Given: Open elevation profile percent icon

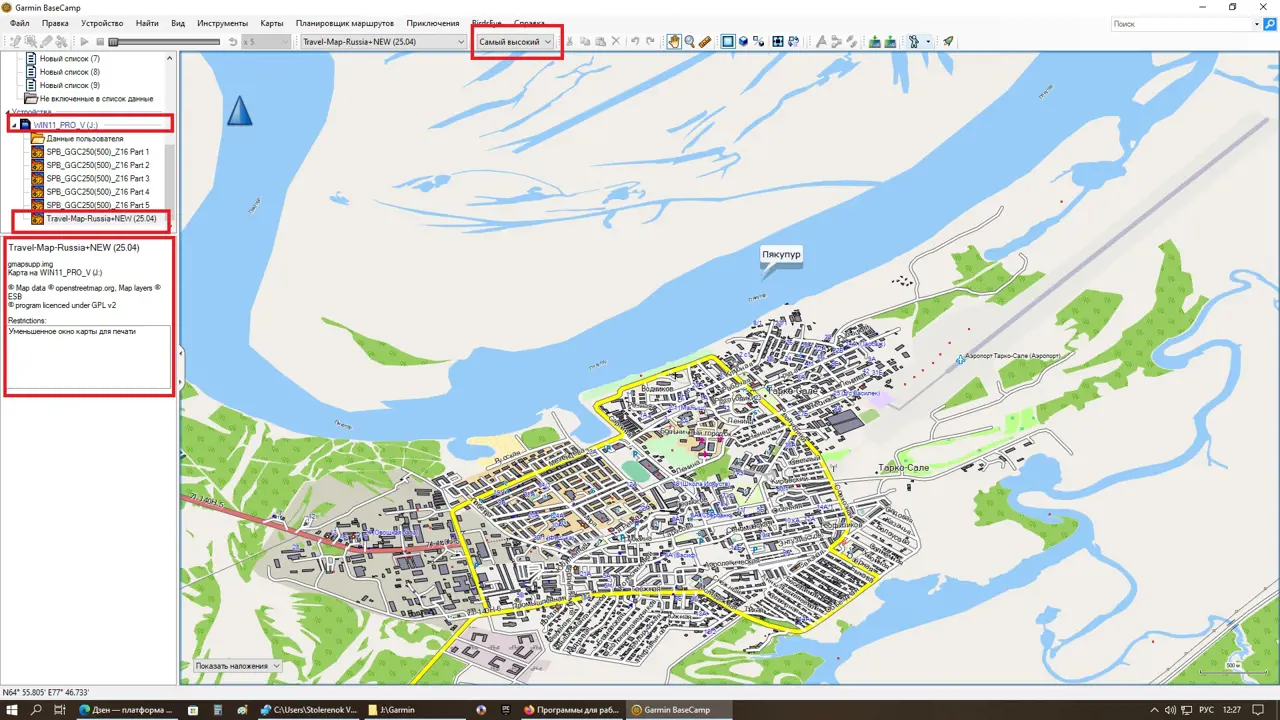Looking at the screenshot, I should click(758, 42).
